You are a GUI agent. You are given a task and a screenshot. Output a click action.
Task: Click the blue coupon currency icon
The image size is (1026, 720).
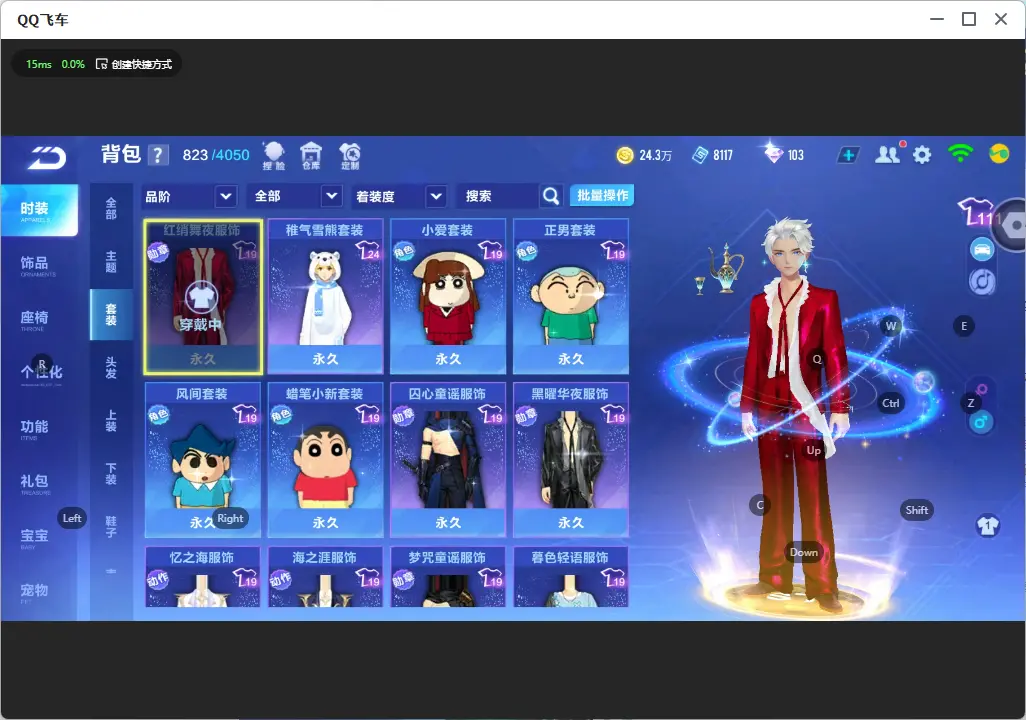700,155
